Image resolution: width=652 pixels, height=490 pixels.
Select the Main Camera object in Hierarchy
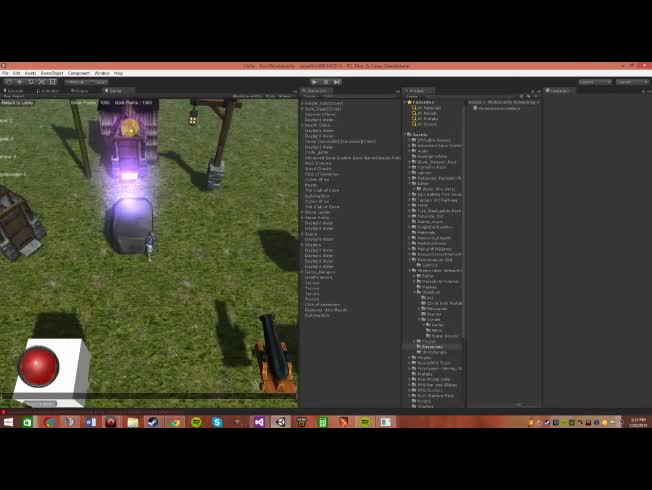point(318,163)
